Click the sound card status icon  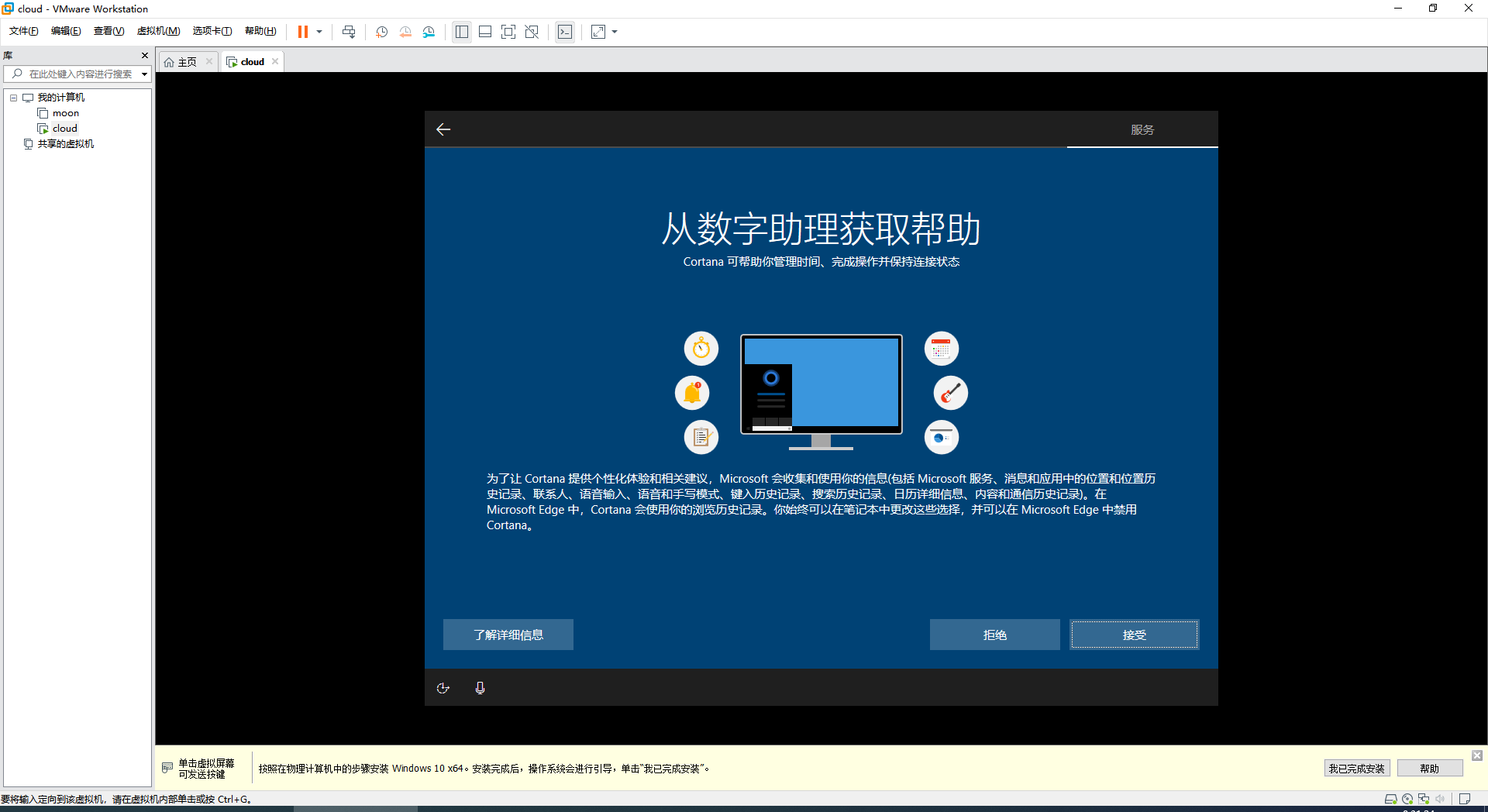pos(1440,799)
